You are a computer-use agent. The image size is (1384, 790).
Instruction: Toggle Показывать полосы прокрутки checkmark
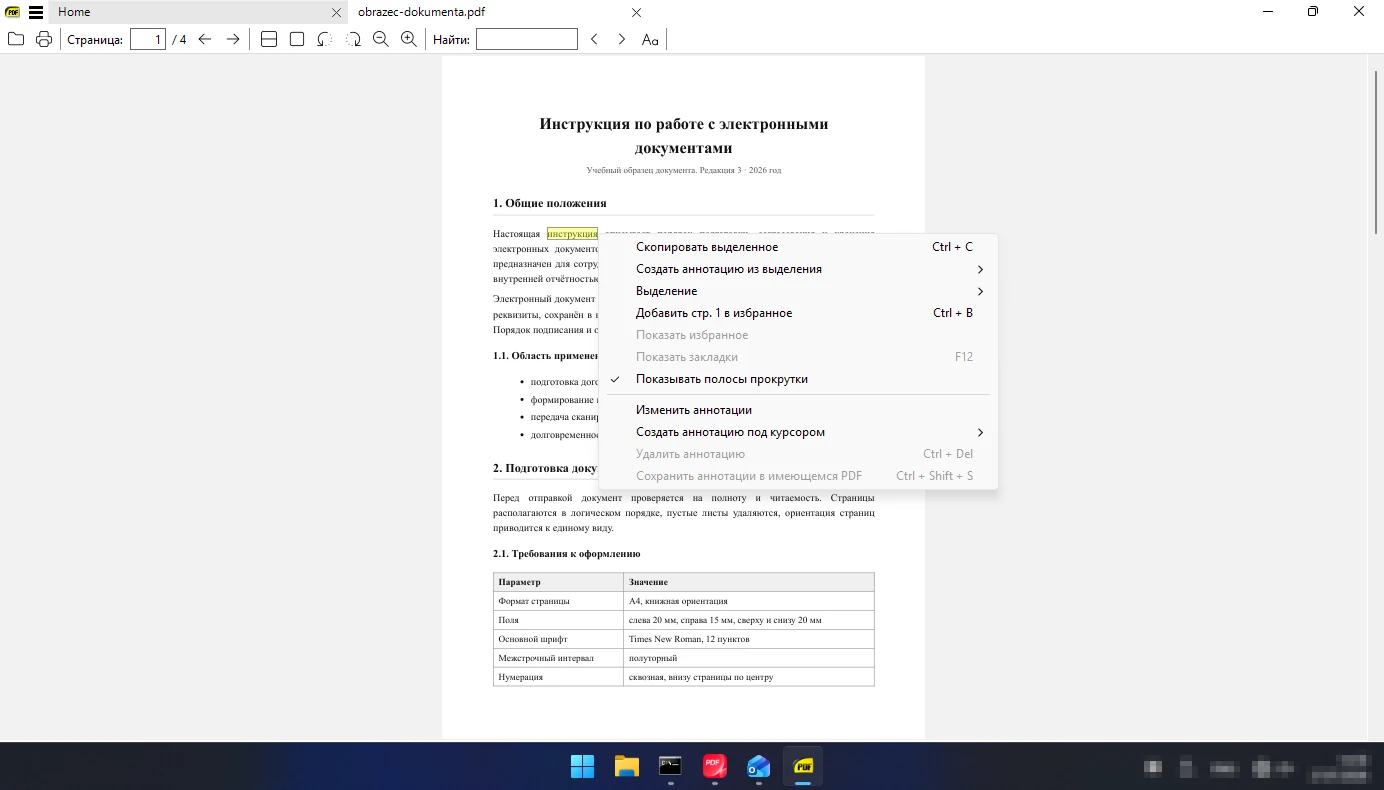pos(798,379)
